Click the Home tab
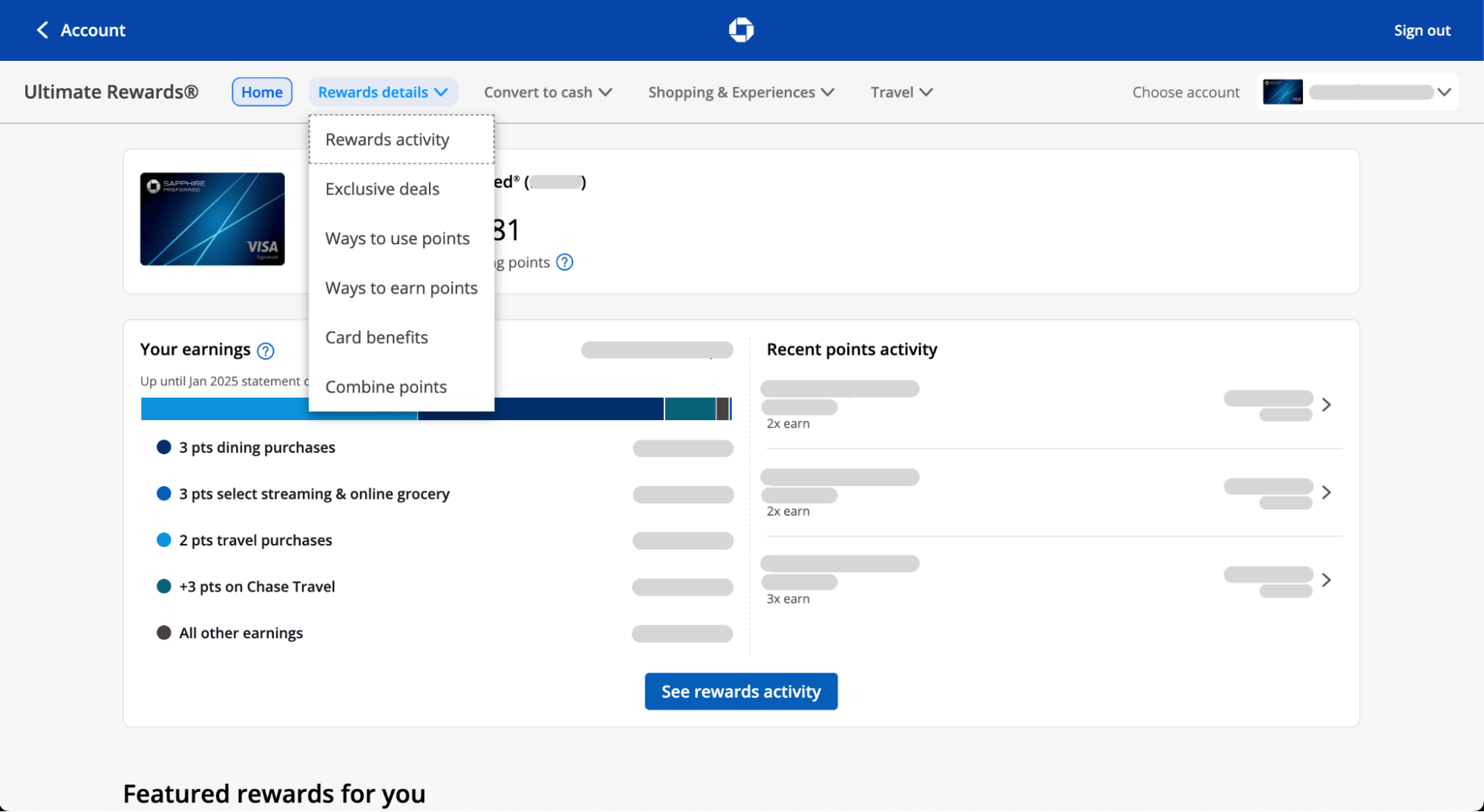Screen dimensions: 1484x812 pos(261,92)
